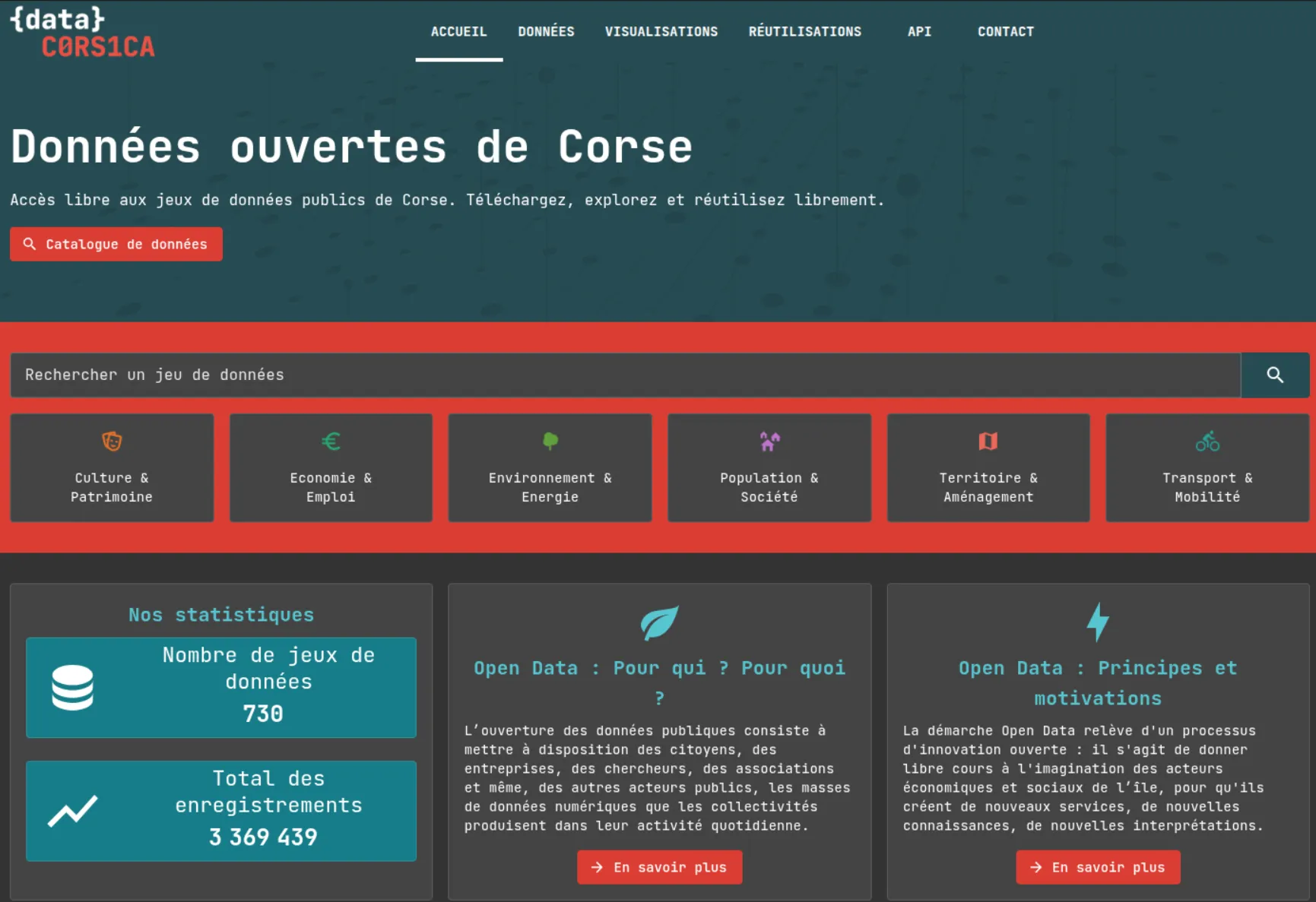Click the Economie & Emploi label
Image resolution: width=1316 pixels, height=902 pixels.
click(331, 487)
